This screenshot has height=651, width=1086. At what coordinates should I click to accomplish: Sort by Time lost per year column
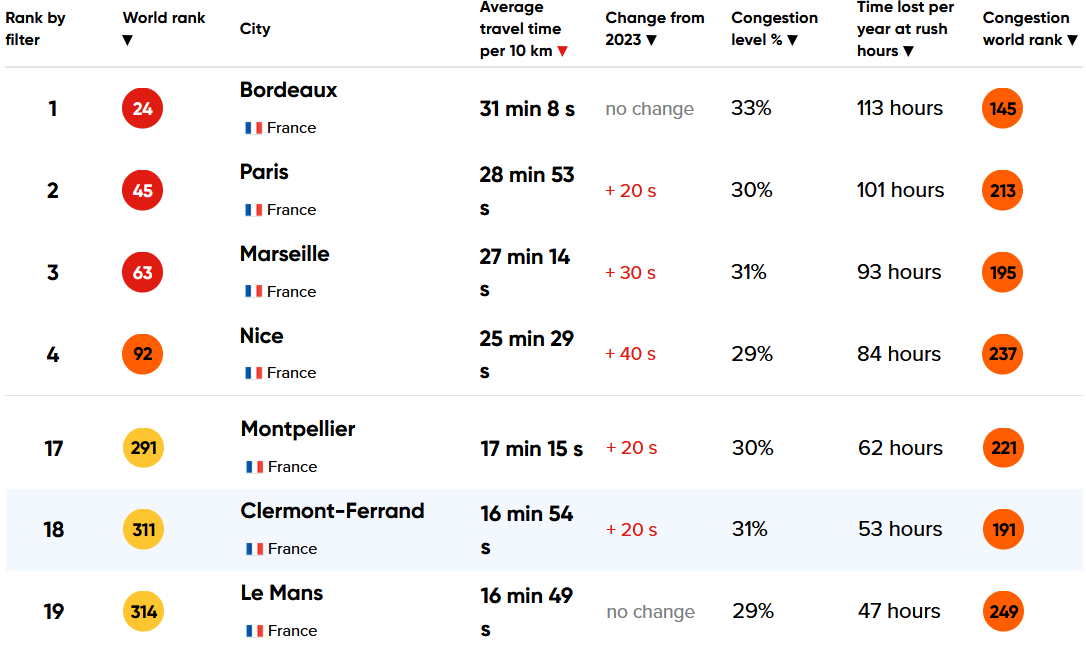pos(908,51)
